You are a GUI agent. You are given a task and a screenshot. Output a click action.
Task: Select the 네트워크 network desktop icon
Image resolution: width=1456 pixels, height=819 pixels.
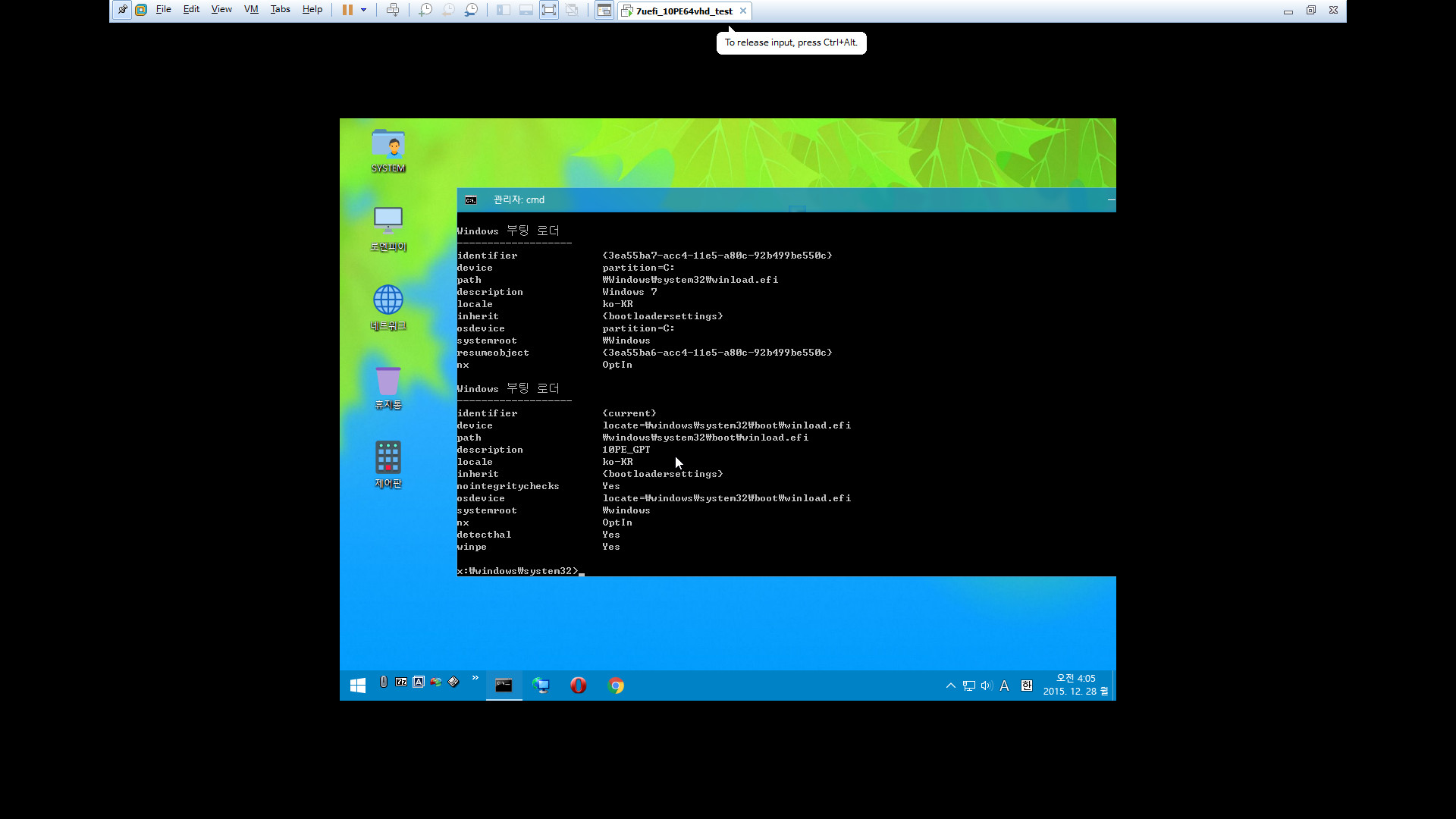388,307
